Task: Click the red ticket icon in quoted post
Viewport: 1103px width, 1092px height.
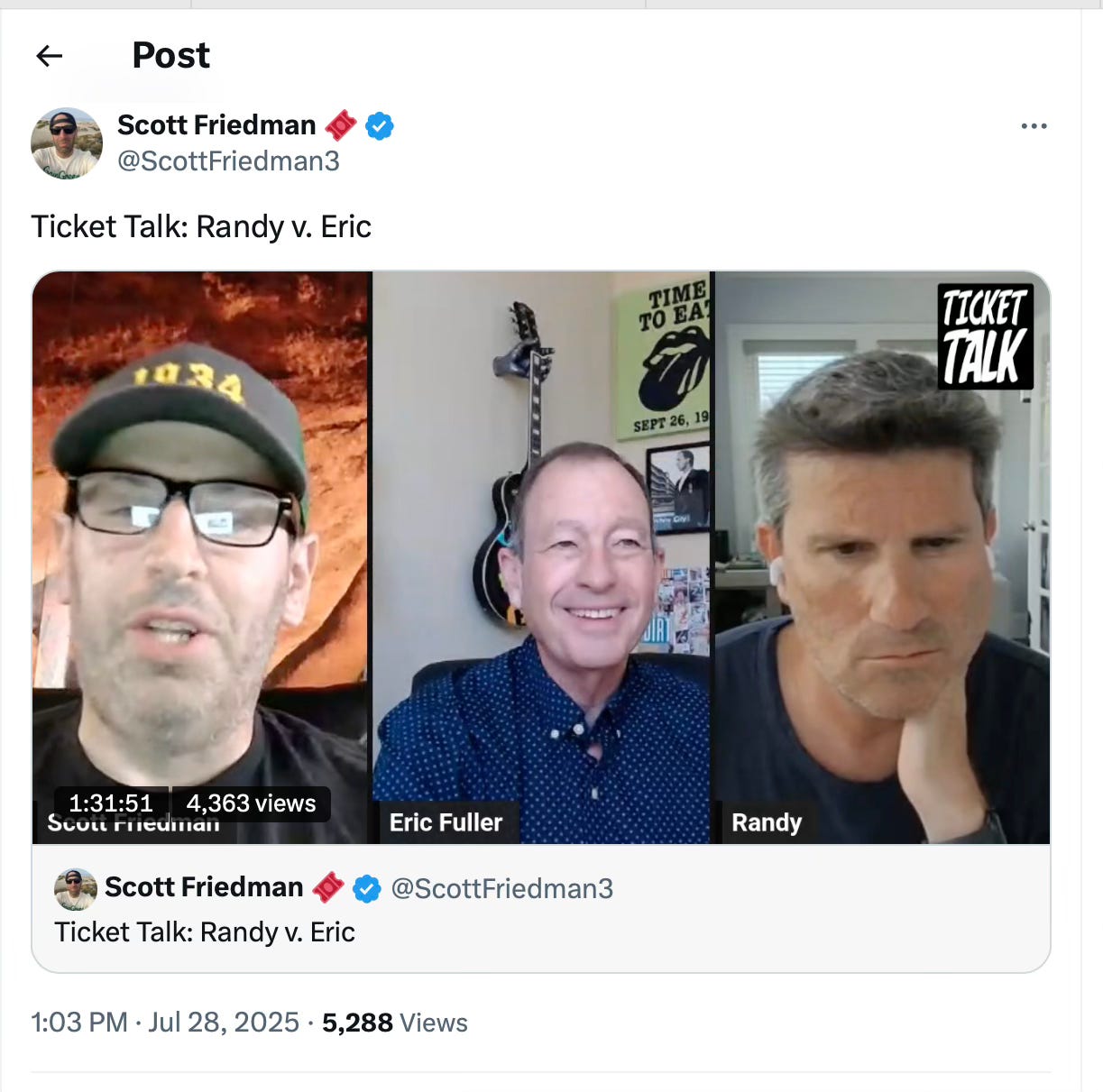Action: click(328, 888)
